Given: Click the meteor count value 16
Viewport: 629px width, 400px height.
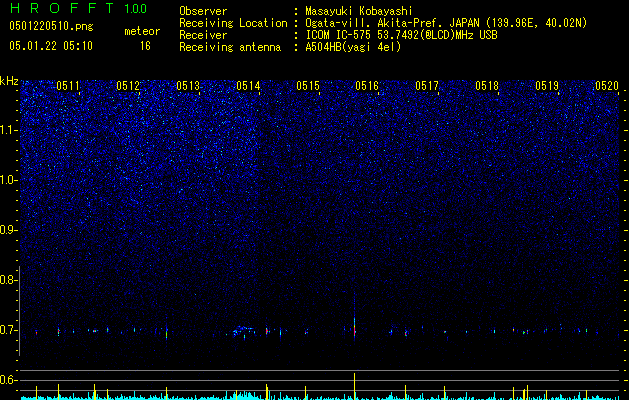Looking at the screenshot, I should (x=145, y=46).
